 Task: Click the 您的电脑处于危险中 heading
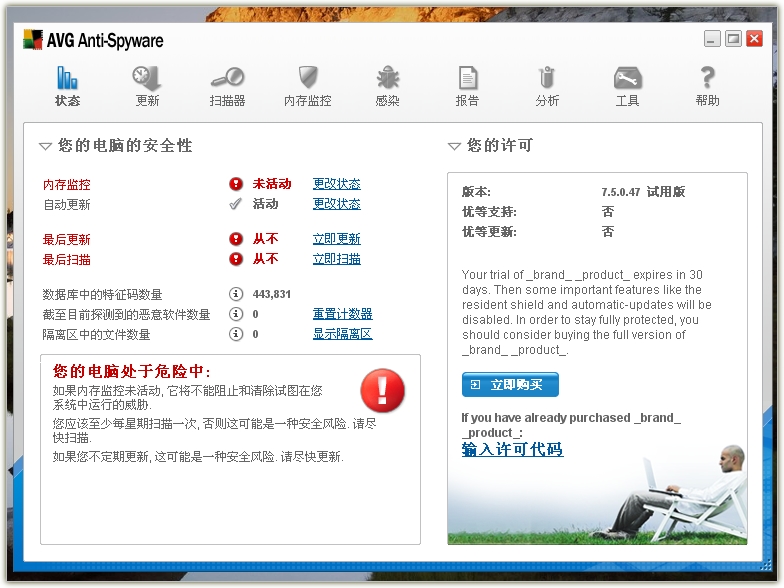click(x=132, y=372)
